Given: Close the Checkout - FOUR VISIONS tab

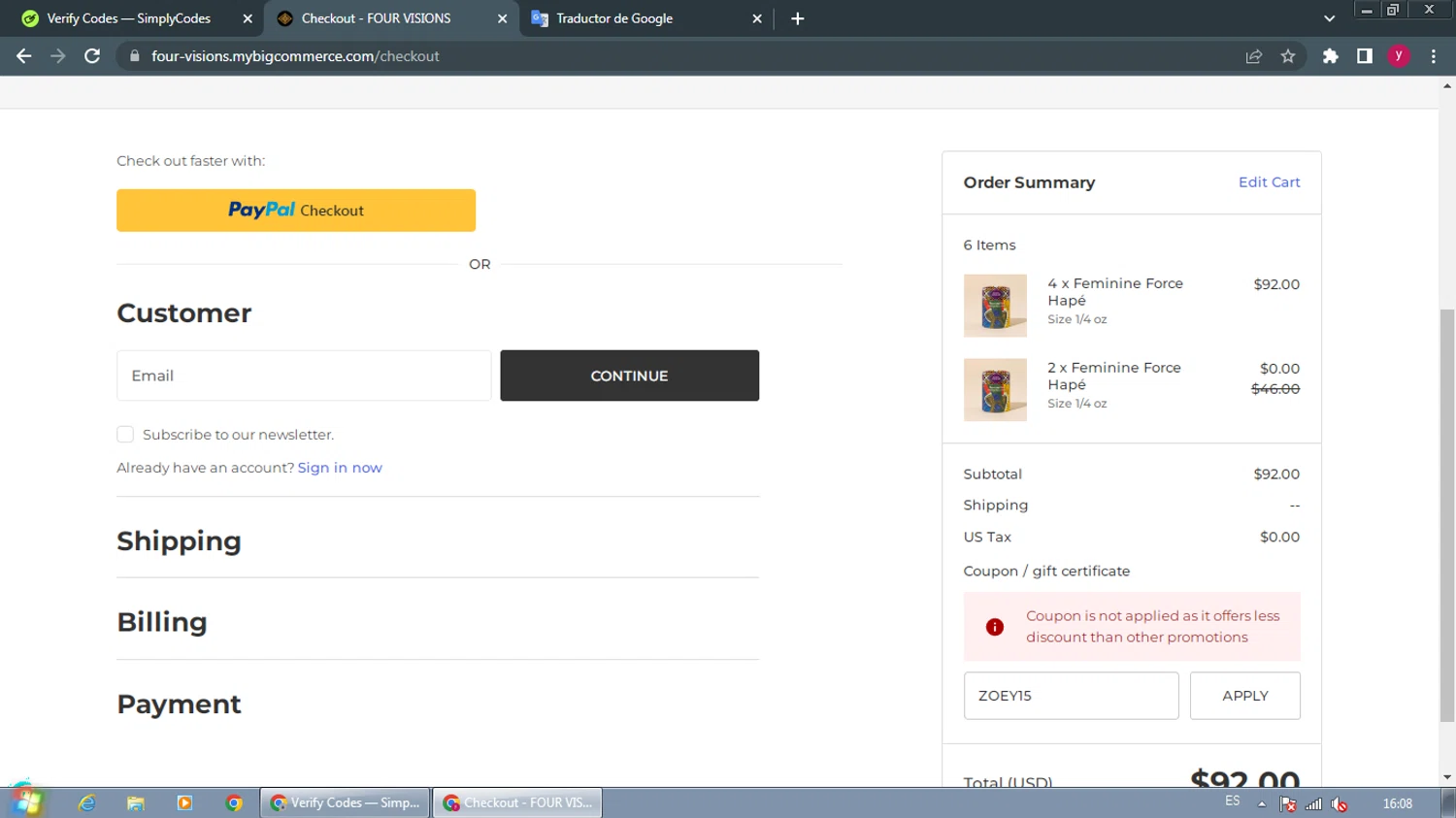Looking at the screenshot, I should [x=502, y=18].
